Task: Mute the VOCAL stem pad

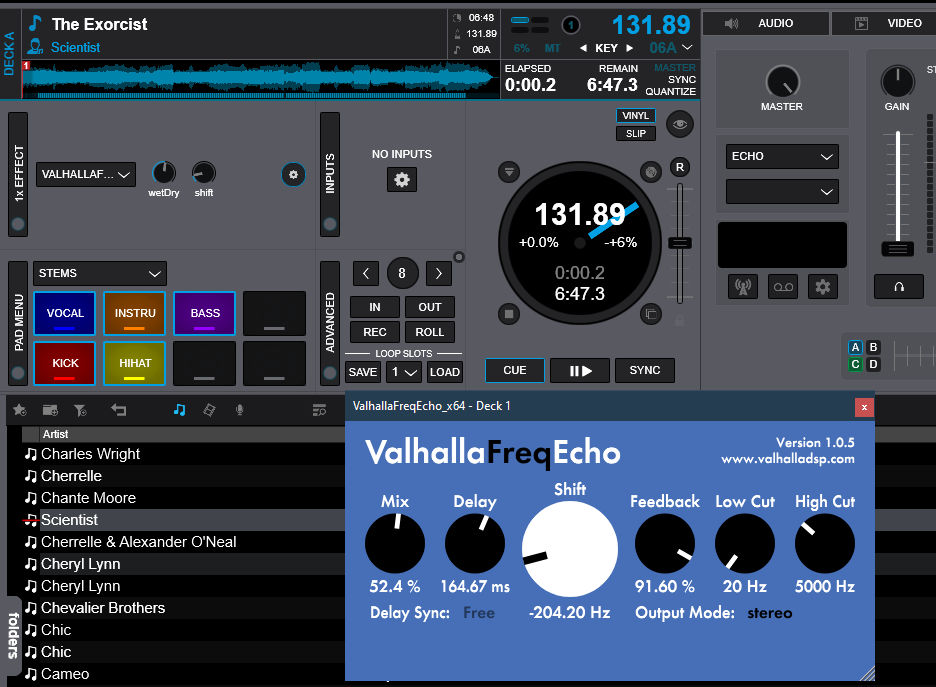Action: click(64, 313)
